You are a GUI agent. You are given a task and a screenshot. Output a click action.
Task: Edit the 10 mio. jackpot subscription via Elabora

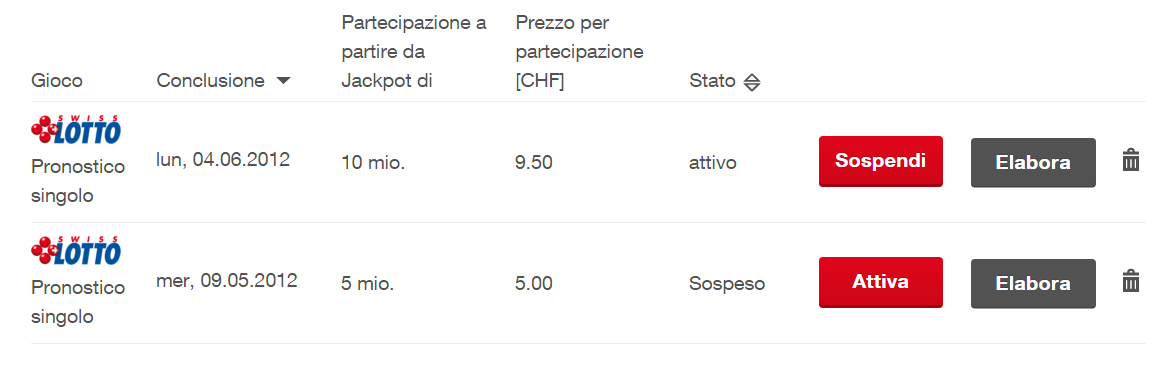(1033, 162)
